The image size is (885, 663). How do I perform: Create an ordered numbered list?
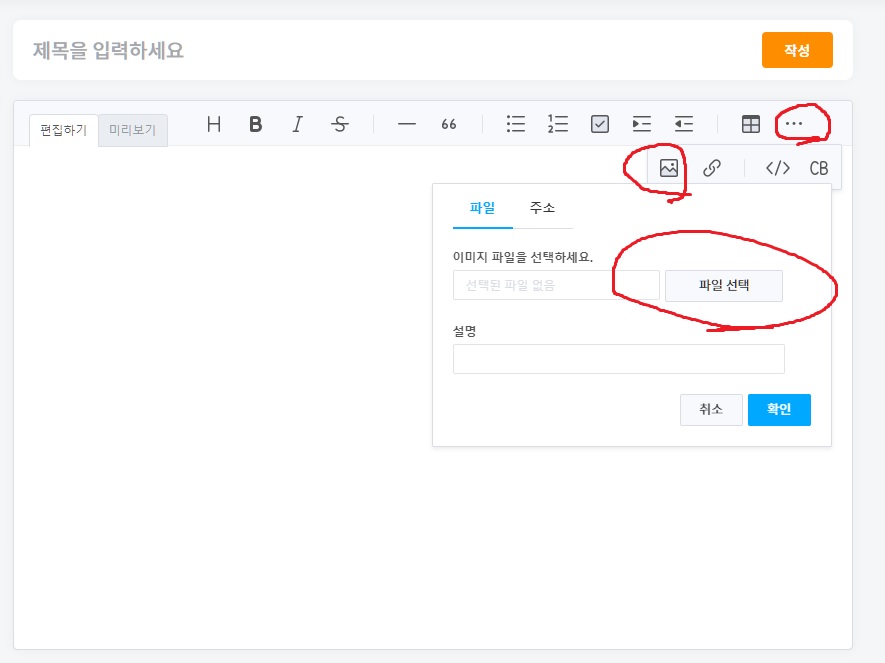tap(558, 124)
